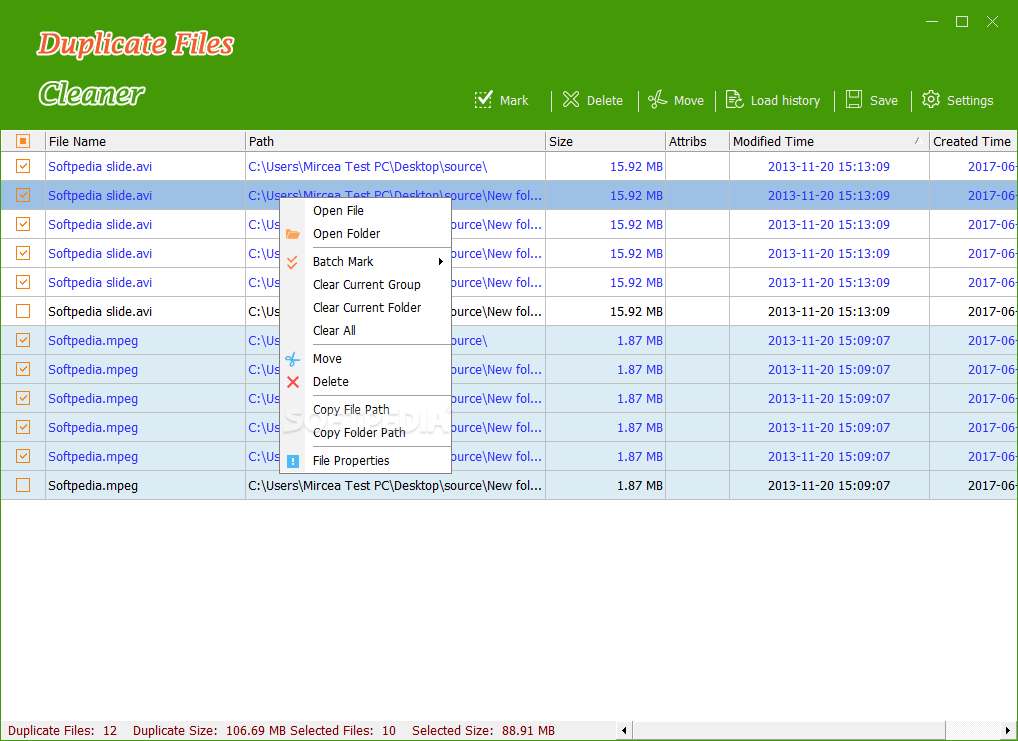1018x741 pixels.
Task: Sort by the File Name column header
Action: coord(145,141)
